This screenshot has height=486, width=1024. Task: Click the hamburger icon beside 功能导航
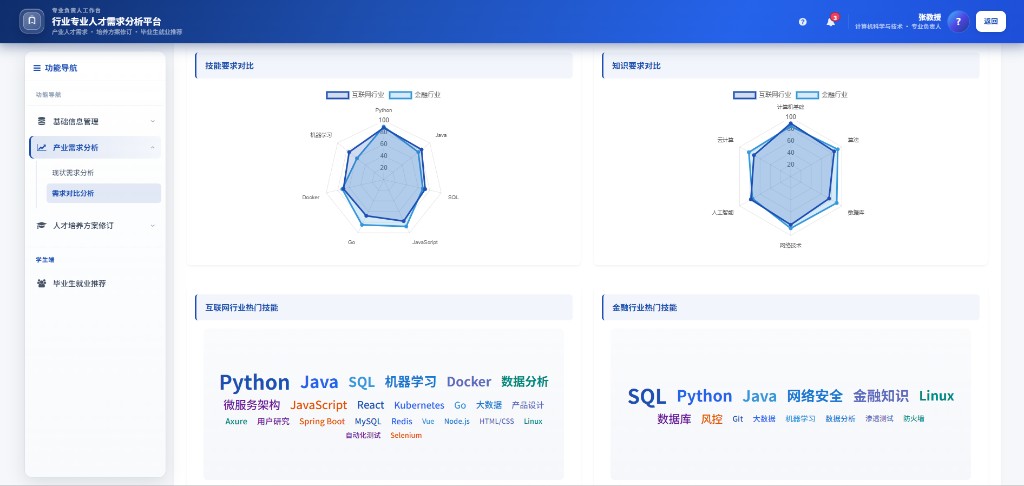37,68
